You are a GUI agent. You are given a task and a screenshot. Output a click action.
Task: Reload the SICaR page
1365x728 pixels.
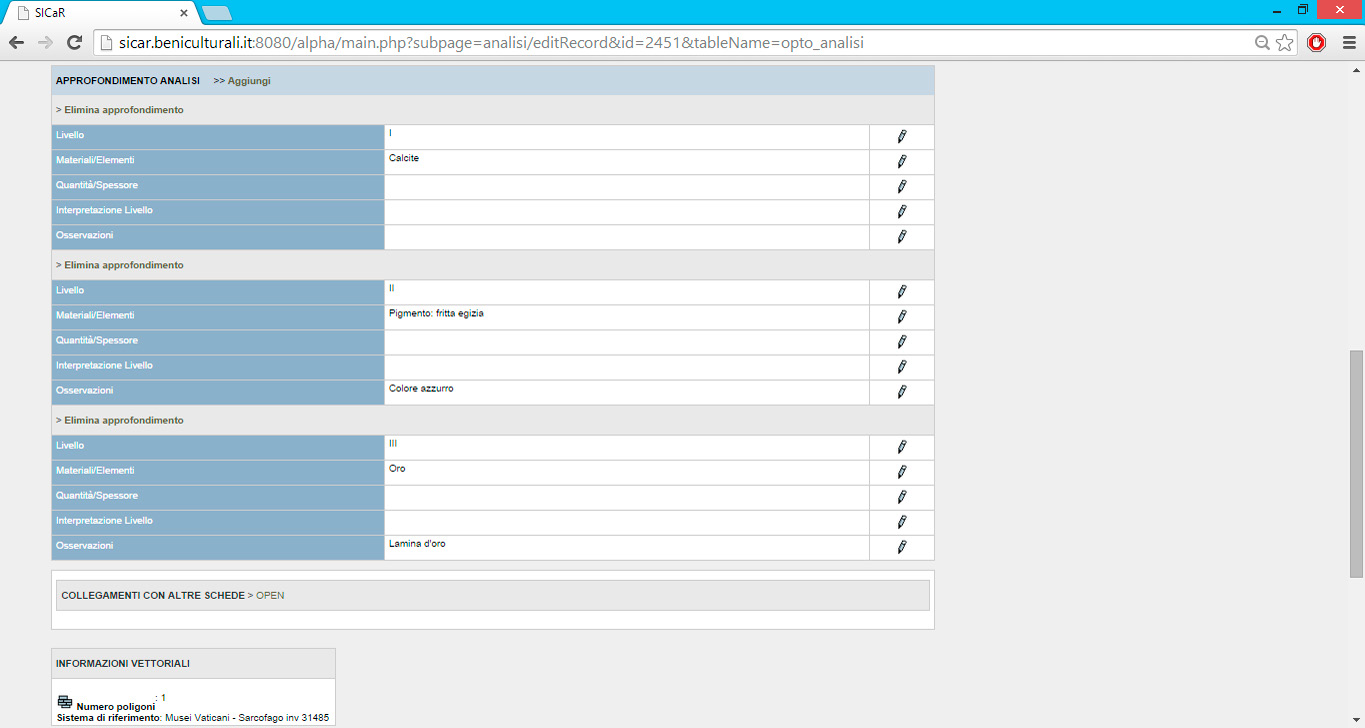[74, 43]
